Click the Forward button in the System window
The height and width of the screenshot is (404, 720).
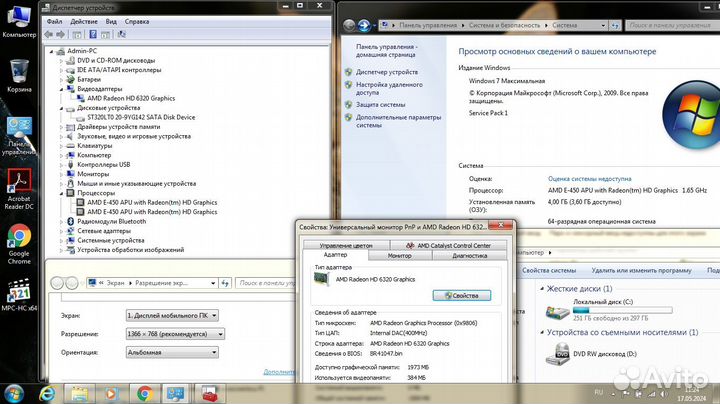pyautogui.click(x=364, y=25)
